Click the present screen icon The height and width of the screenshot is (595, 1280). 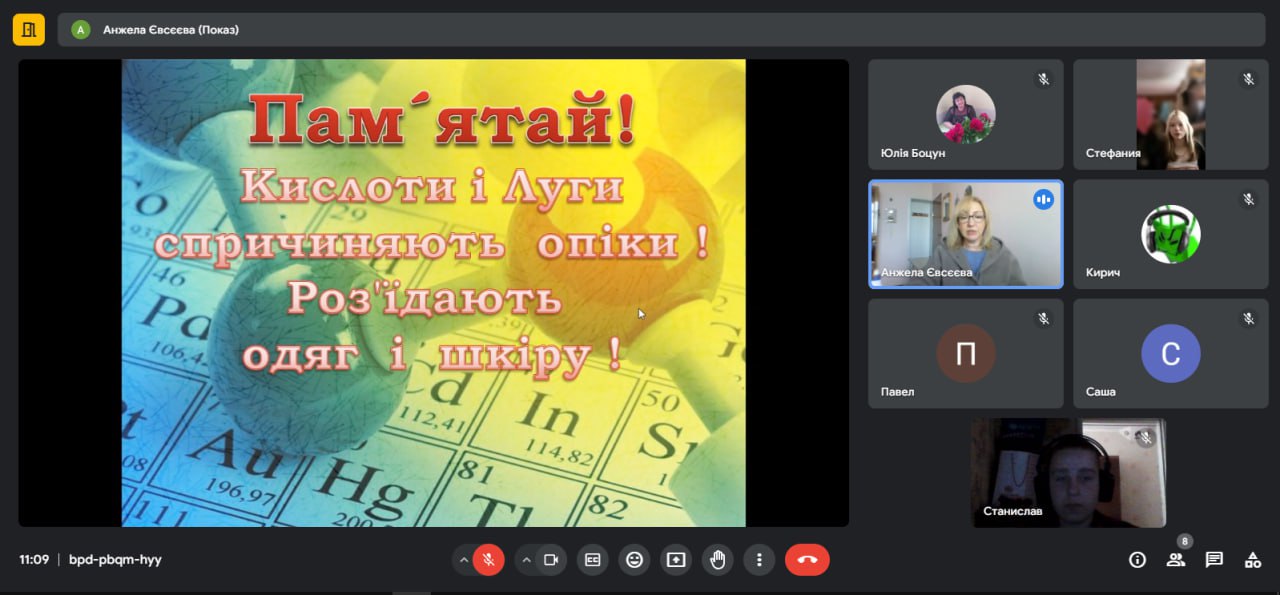676,560
